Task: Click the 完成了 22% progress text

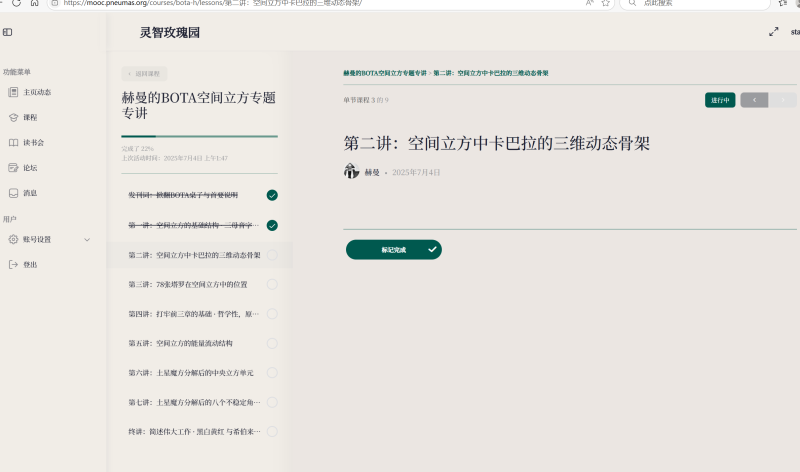Action: pos(137,148)
